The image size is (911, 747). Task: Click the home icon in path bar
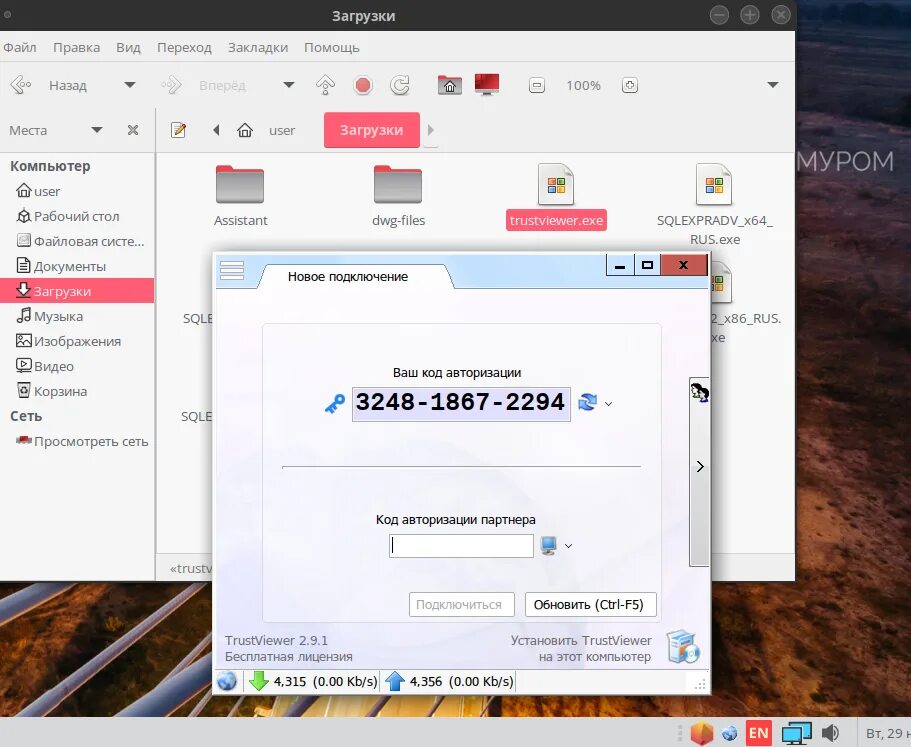click(x=245, y=130)
